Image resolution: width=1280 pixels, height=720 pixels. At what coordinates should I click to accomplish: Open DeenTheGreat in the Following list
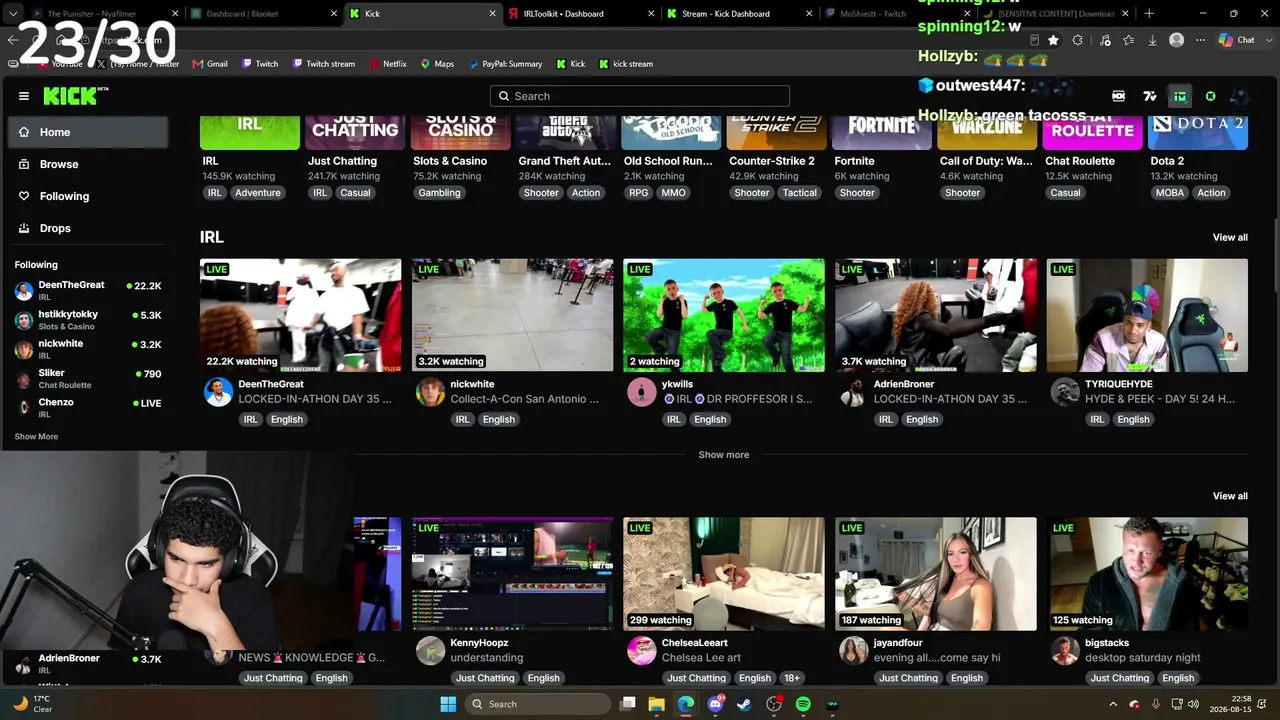(x=87, y=290)
